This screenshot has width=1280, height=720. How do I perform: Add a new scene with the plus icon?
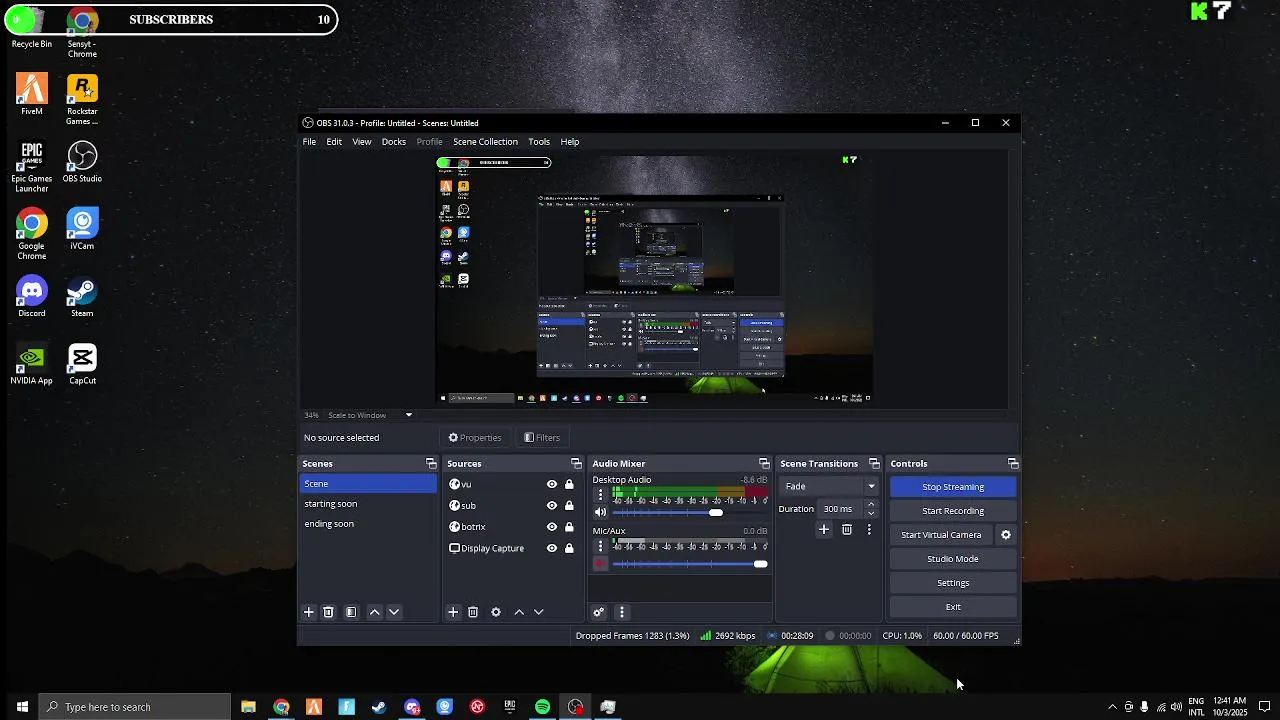click(x=309, y=612)
